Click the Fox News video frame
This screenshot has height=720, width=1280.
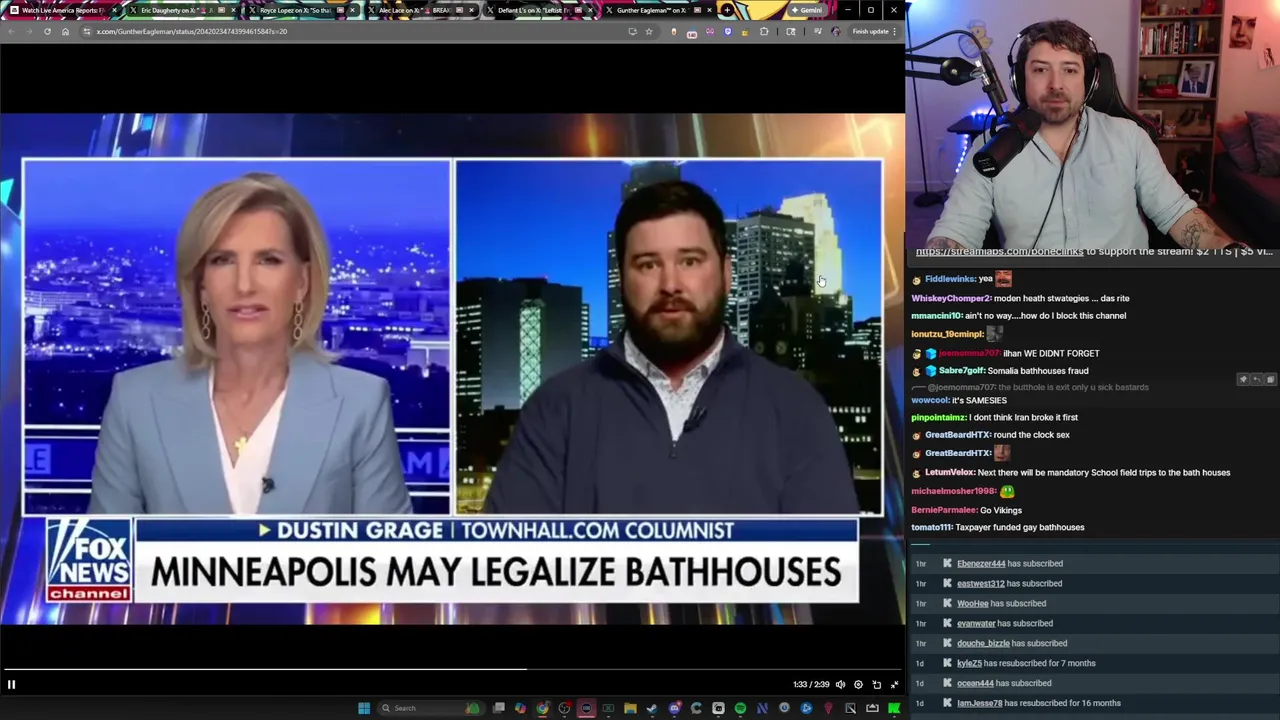click(x=452, y=368)
